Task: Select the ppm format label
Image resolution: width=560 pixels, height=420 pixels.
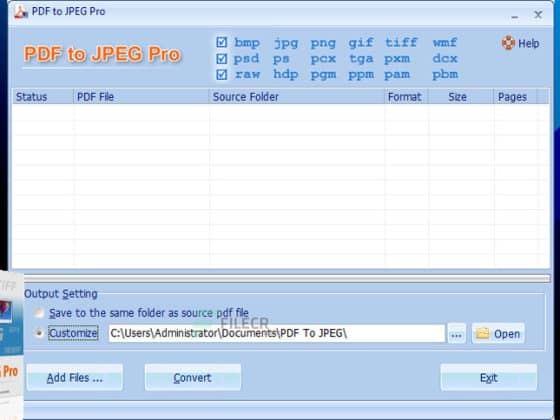Action: 361,75
